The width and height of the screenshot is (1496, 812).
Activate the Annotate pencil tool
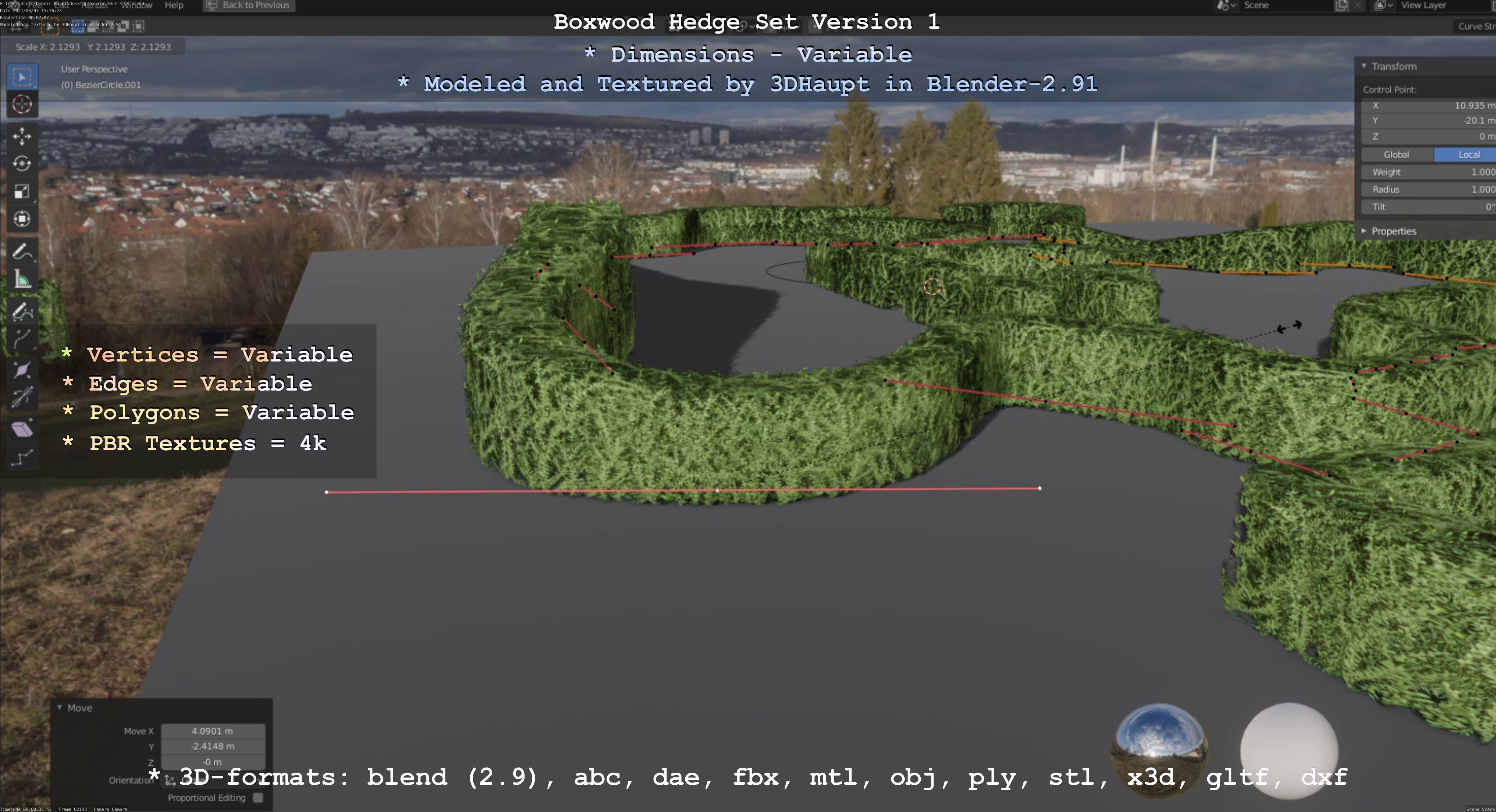coord(22,251)
